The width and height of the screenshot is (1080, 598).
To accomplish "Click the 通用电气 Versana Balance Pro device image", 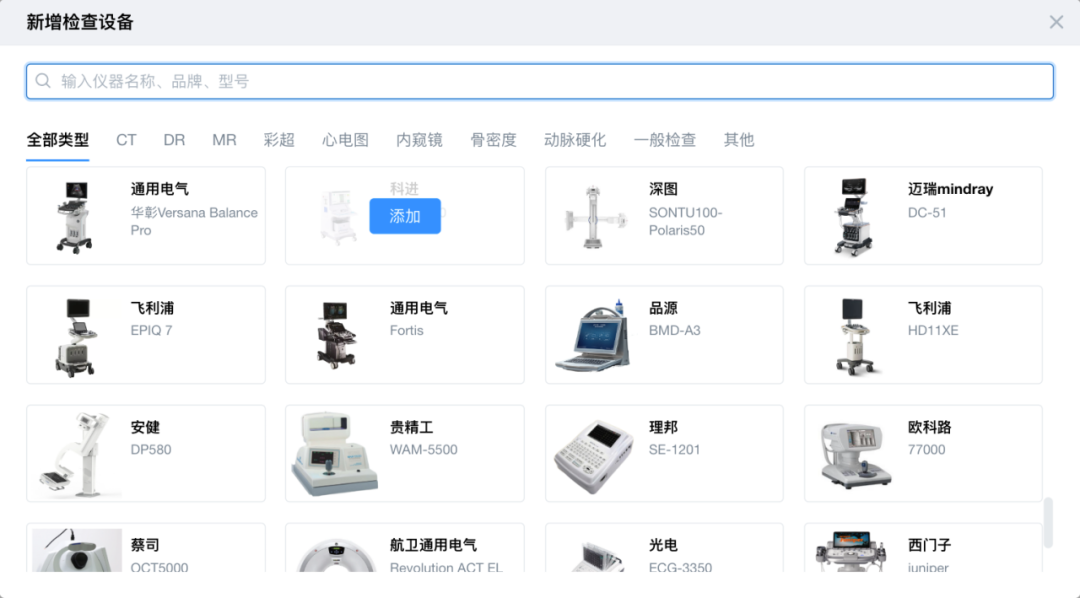I will pyautogui.click(x=75, y=216).
